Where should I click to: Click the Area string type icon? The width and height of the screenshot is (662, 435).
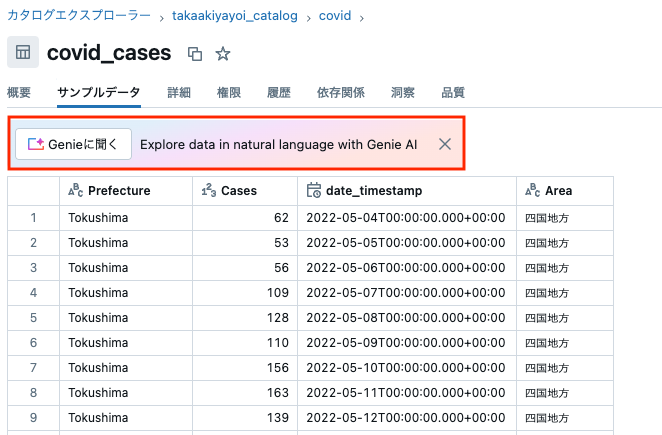point(532,190)
